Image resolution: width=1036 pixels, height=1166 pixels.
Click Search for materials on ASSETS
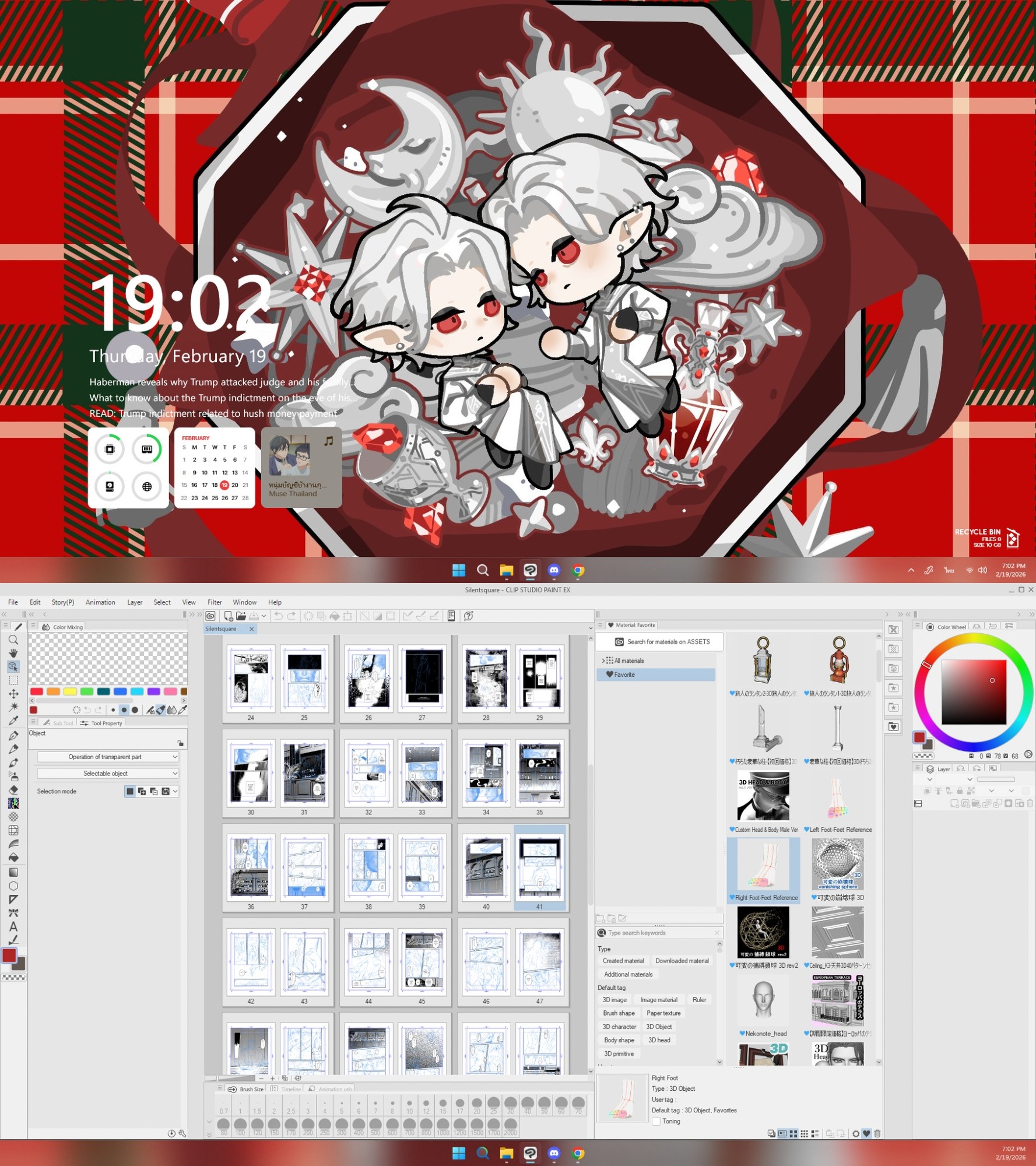[662, 642]
